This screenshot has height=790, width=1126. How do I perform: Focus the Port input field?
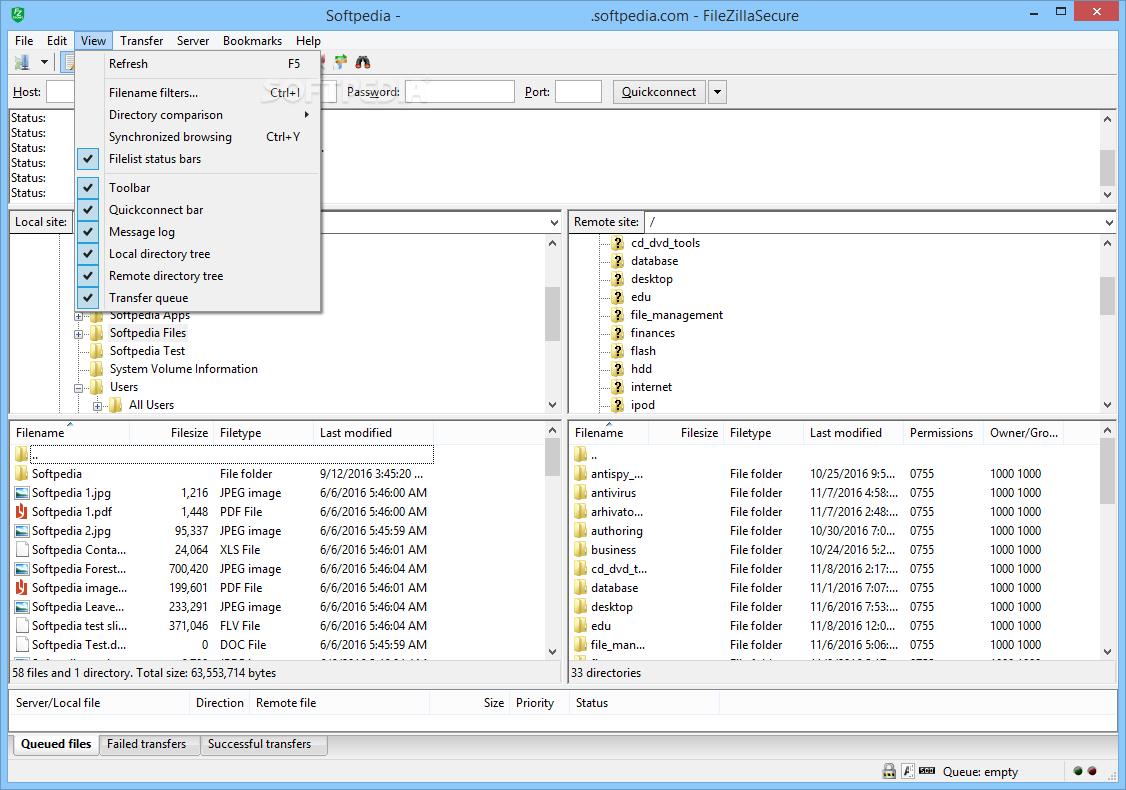click(578, 92)
